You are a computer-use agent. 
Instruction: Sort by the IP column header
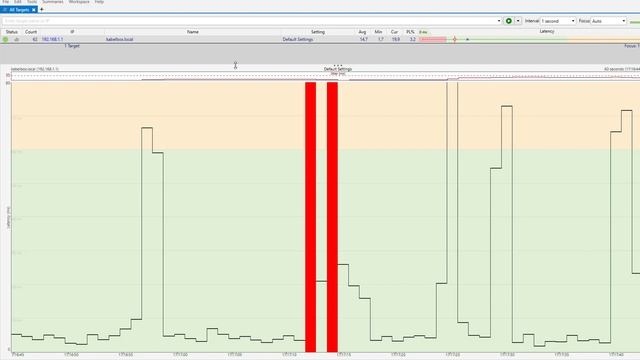[72, 32]
